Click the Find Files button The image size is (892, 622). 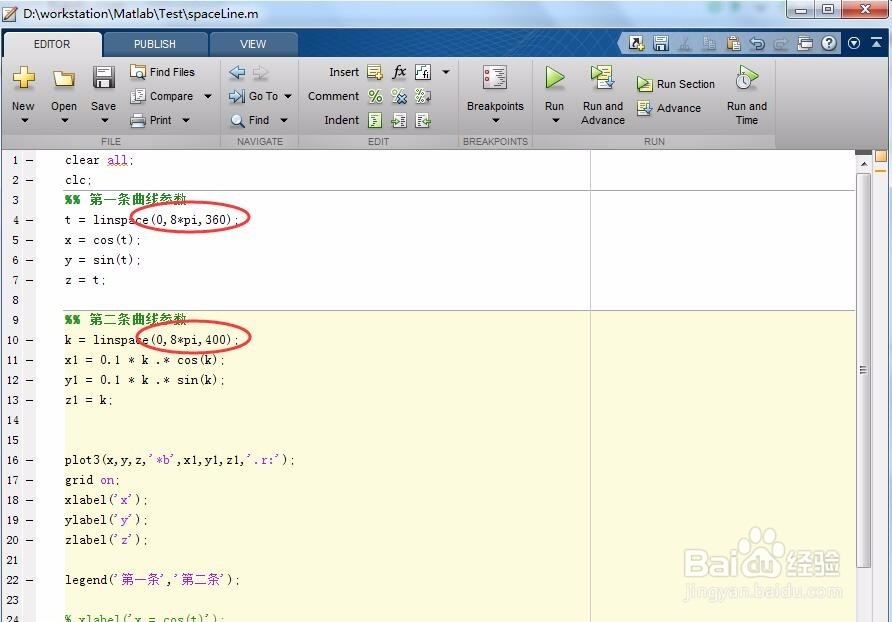click(163, 72)
